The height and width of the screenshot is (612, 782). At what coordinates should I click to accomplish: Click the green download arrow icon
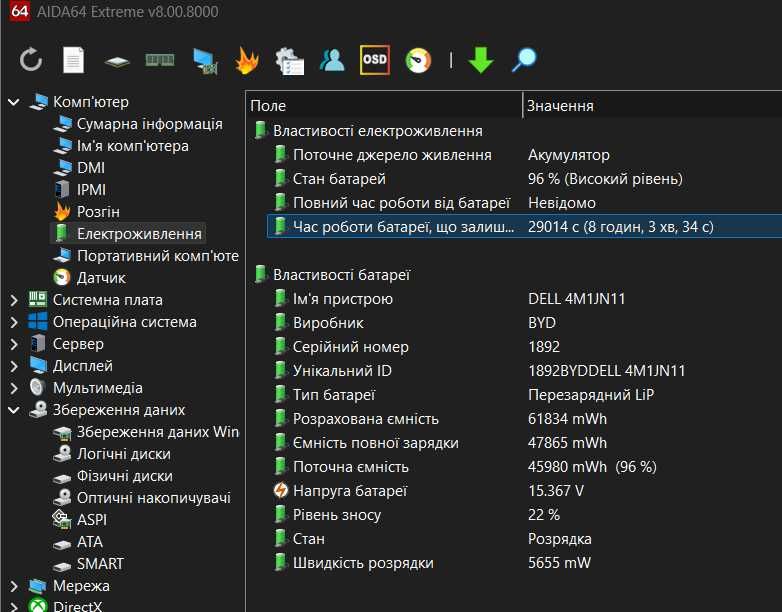481,60
